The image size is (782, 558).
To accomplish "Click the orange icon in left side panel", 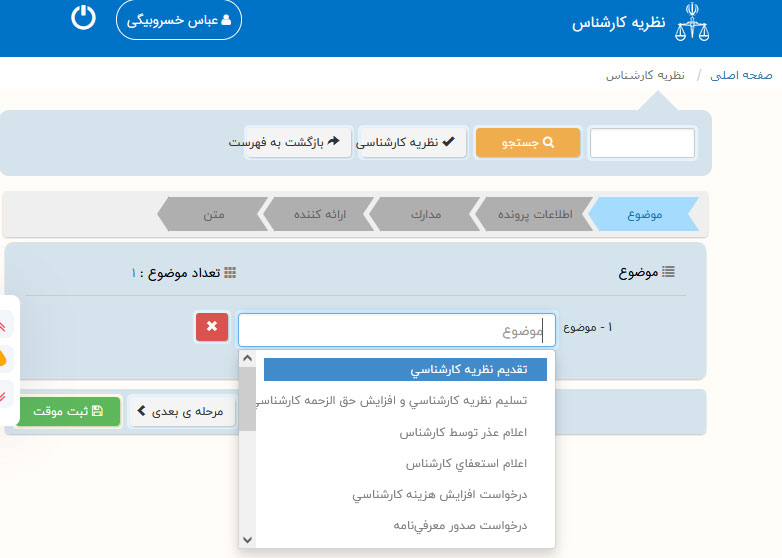I will click(x=4, y=357).
